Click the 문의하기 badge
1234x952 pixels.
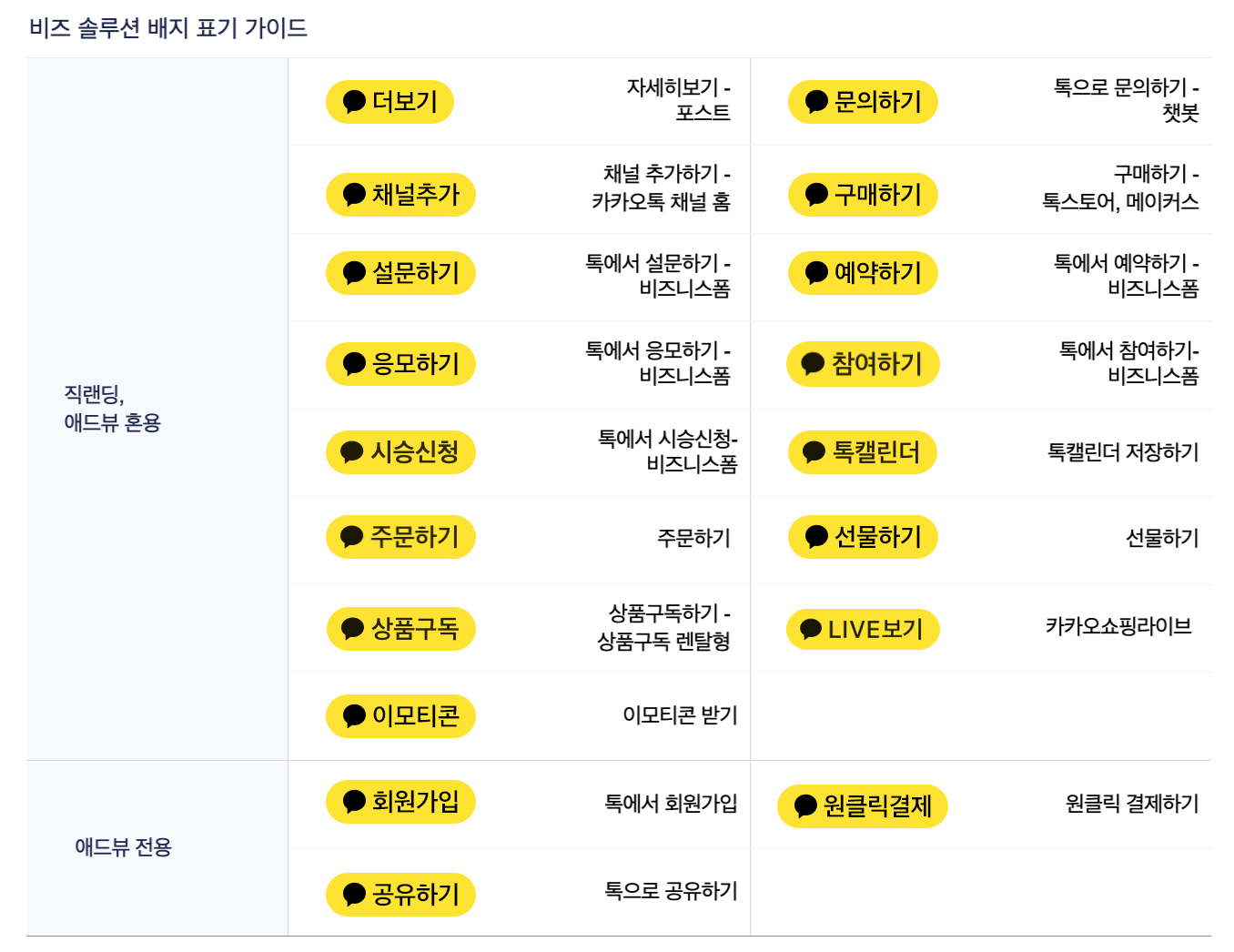[x=863, y=102]
